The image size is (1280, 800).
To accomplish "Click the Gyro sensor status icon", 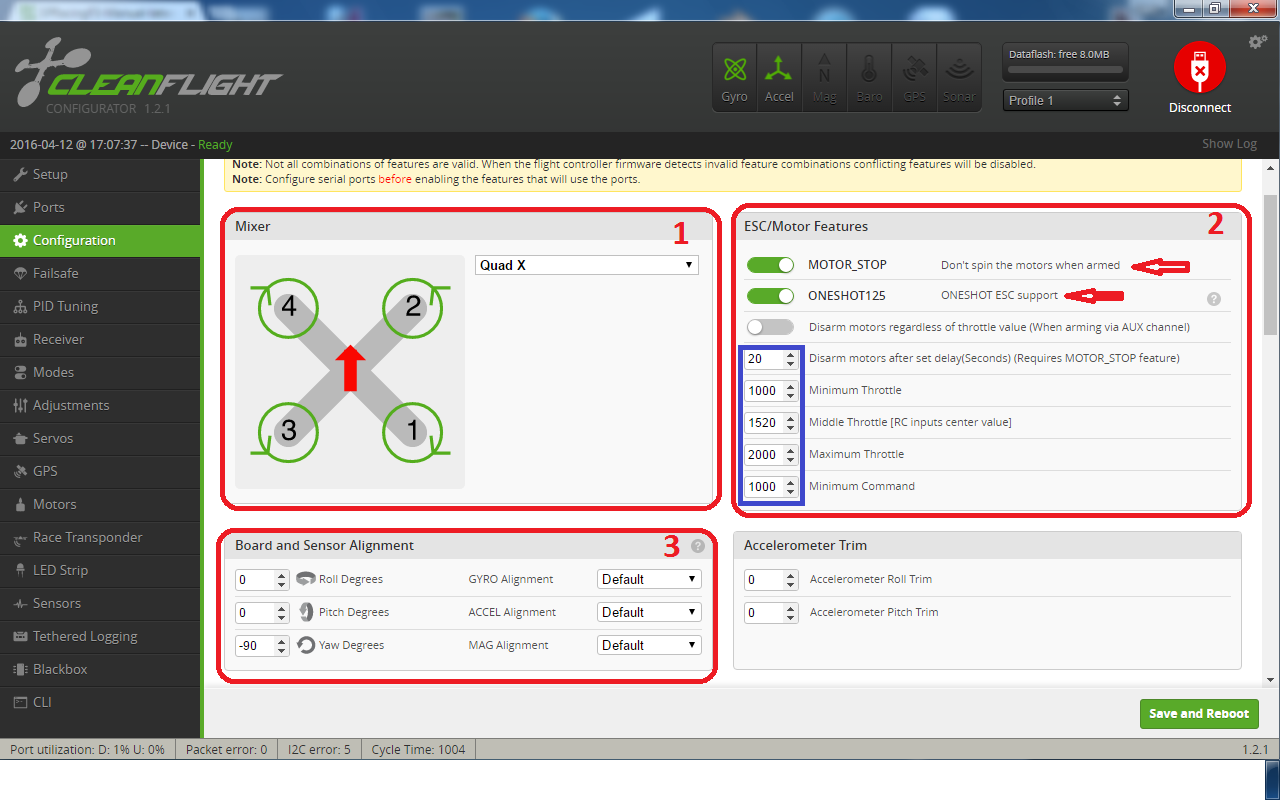I will pyautogui.click(x=735, y=77).
